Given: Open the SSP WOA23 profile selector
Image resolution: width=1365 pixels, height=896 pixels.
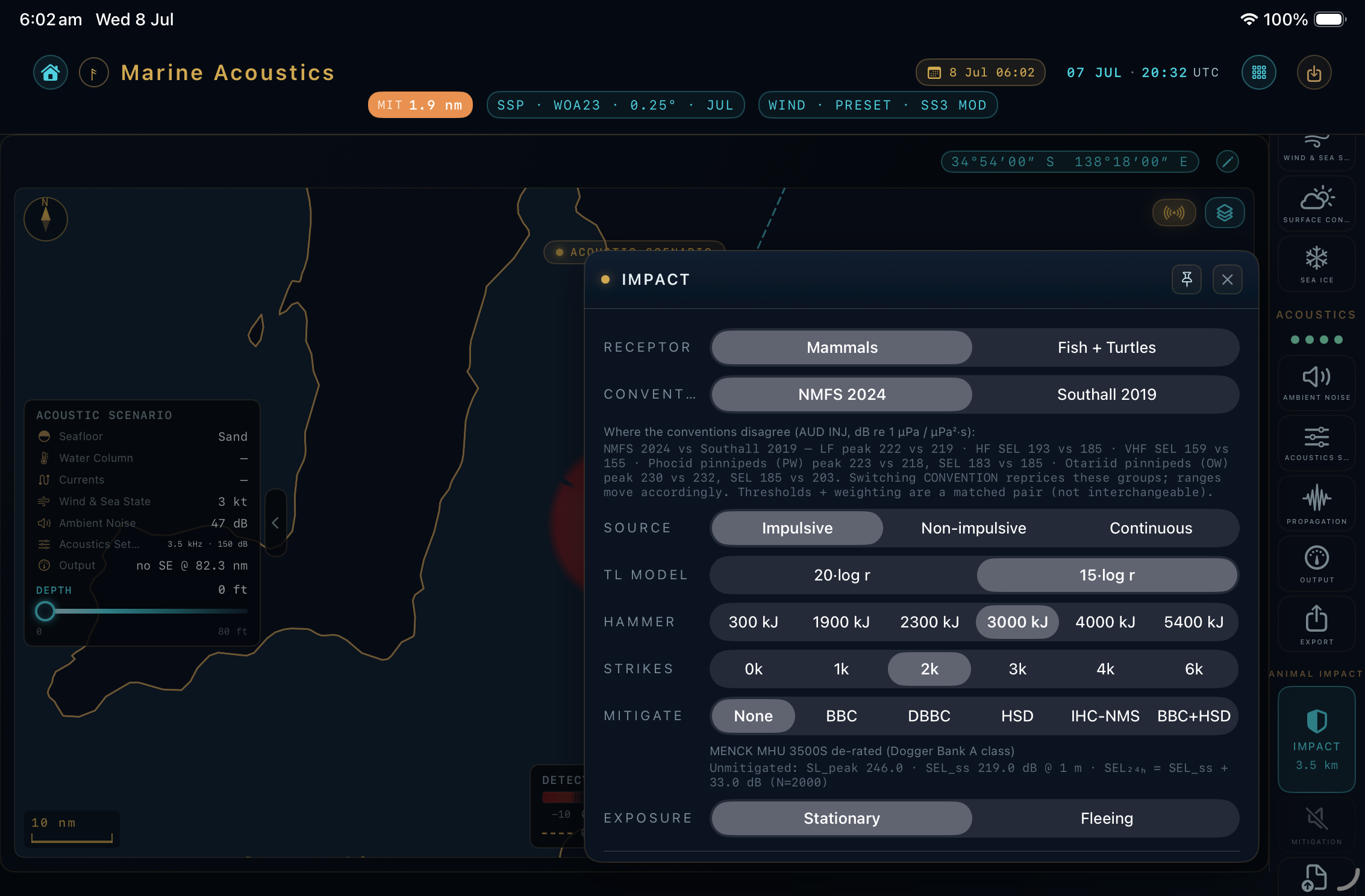Looking at the screenshot, I should (615, 105).
